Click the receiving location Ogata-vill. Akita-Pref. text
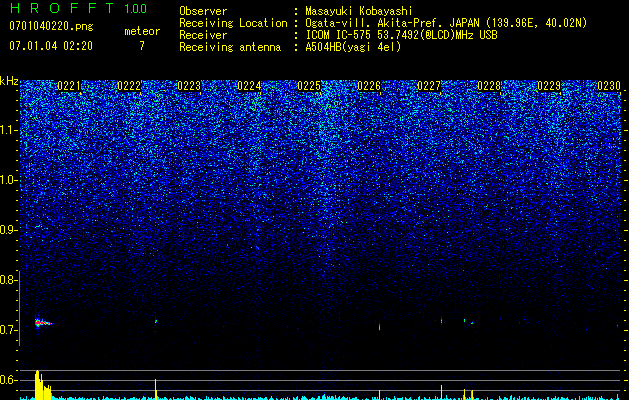 (375, 23)
